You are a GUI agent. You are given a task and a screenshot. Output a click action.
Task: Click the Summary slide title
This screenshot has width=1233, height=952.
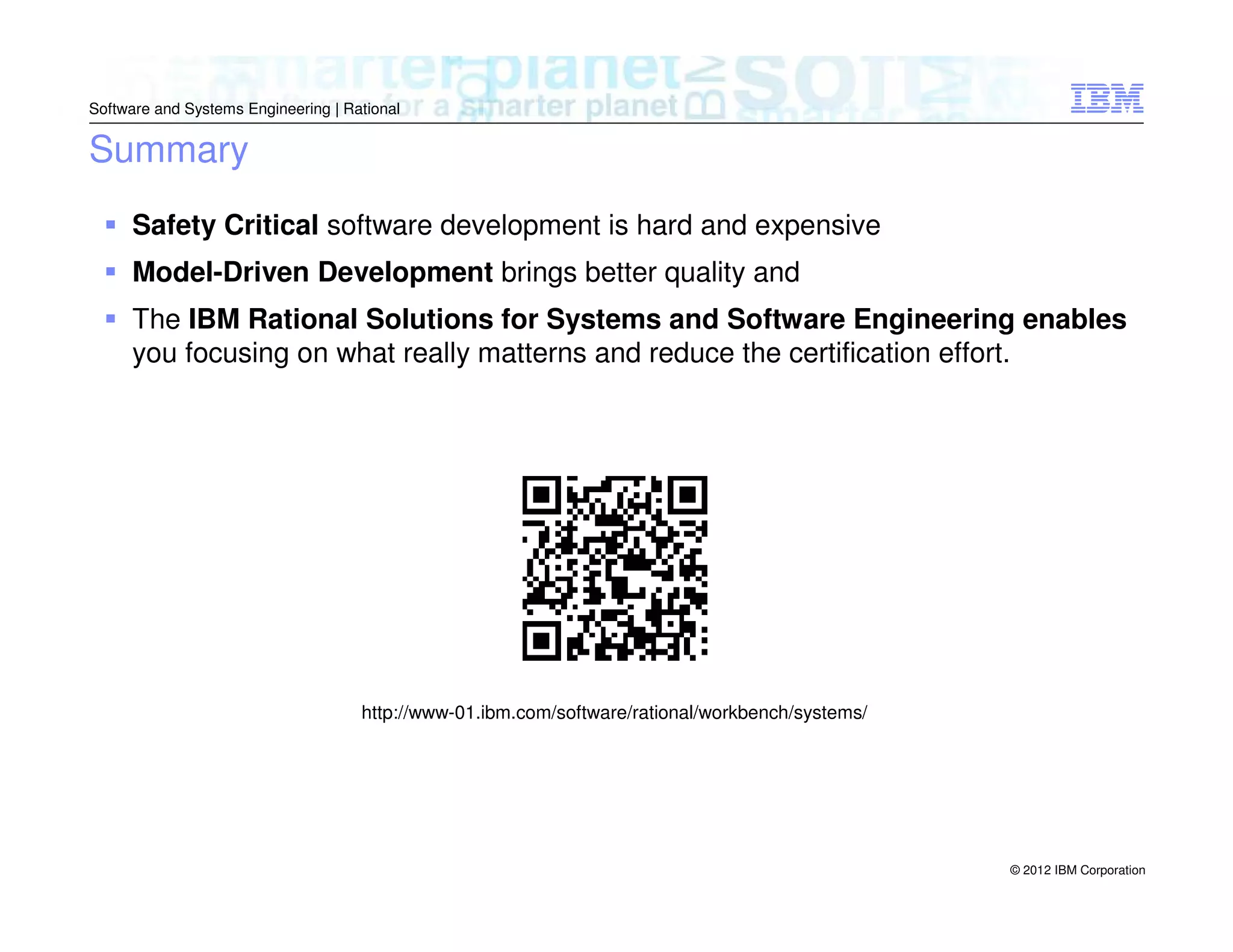coord(169,150)
